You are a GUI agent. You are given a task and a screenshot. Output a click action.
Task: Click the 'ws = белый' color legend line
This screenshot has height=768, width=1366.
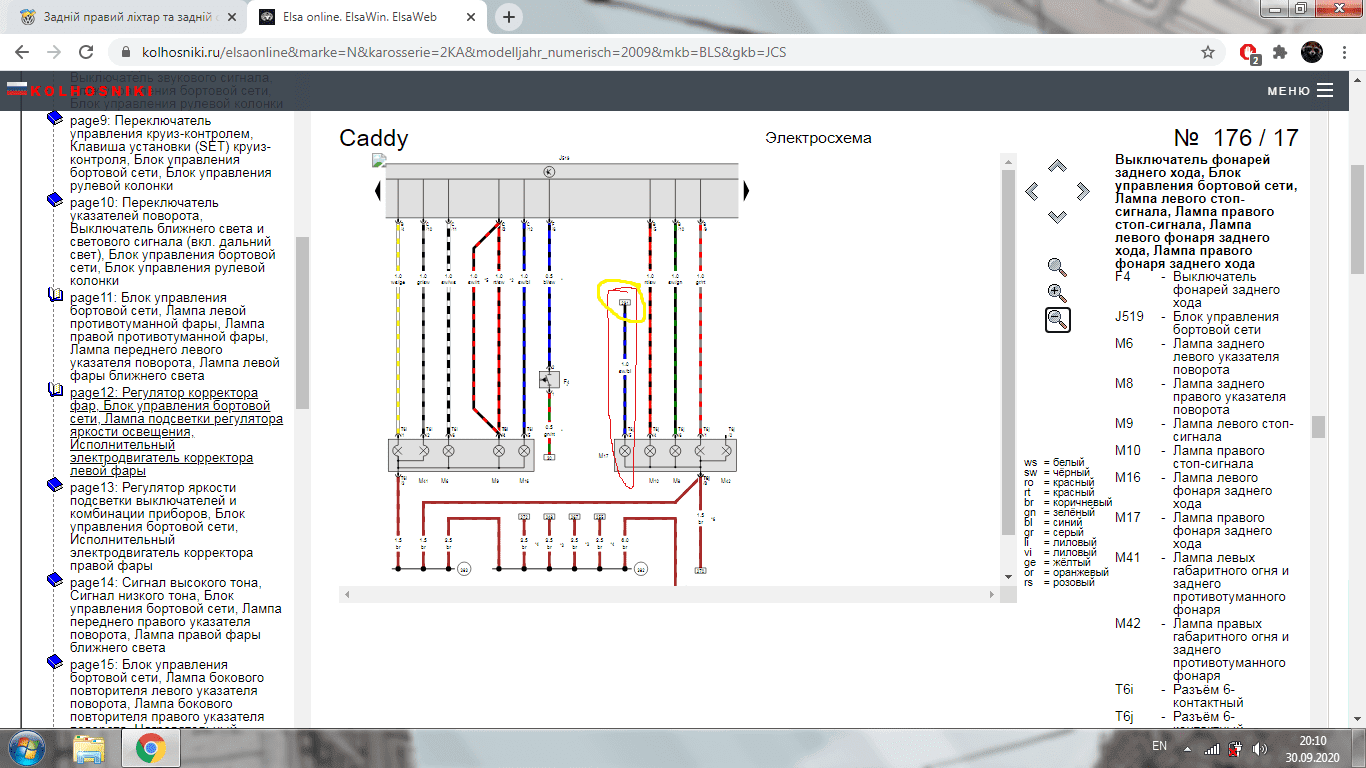click(x=1053, y=463)
